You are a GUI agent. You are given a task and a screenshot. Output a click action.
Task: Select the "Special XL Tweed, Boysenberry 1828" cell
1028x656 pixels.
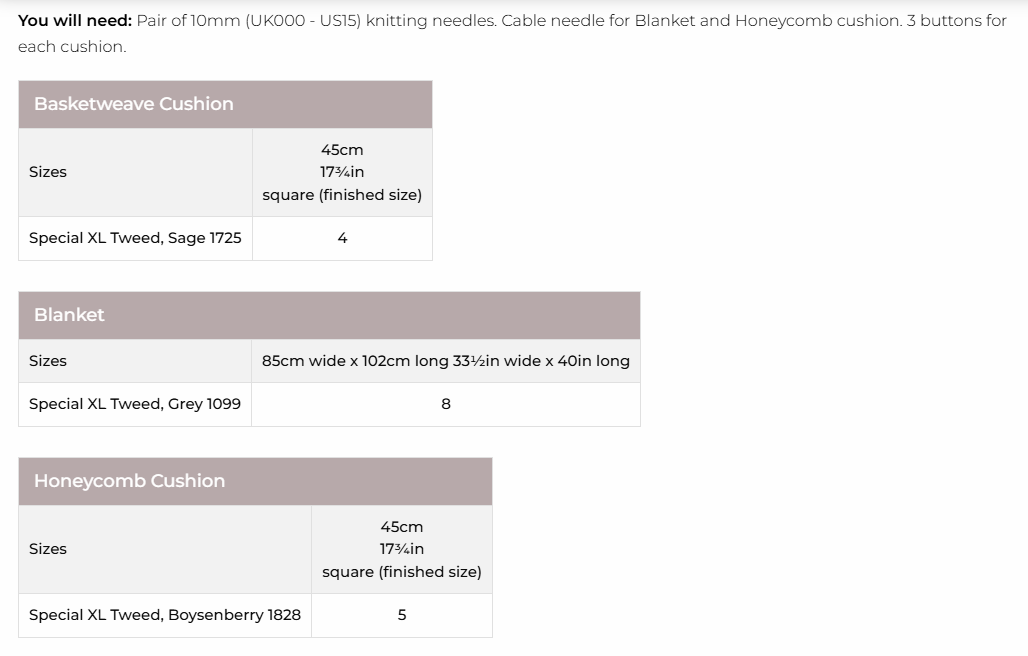pos(165,615)
